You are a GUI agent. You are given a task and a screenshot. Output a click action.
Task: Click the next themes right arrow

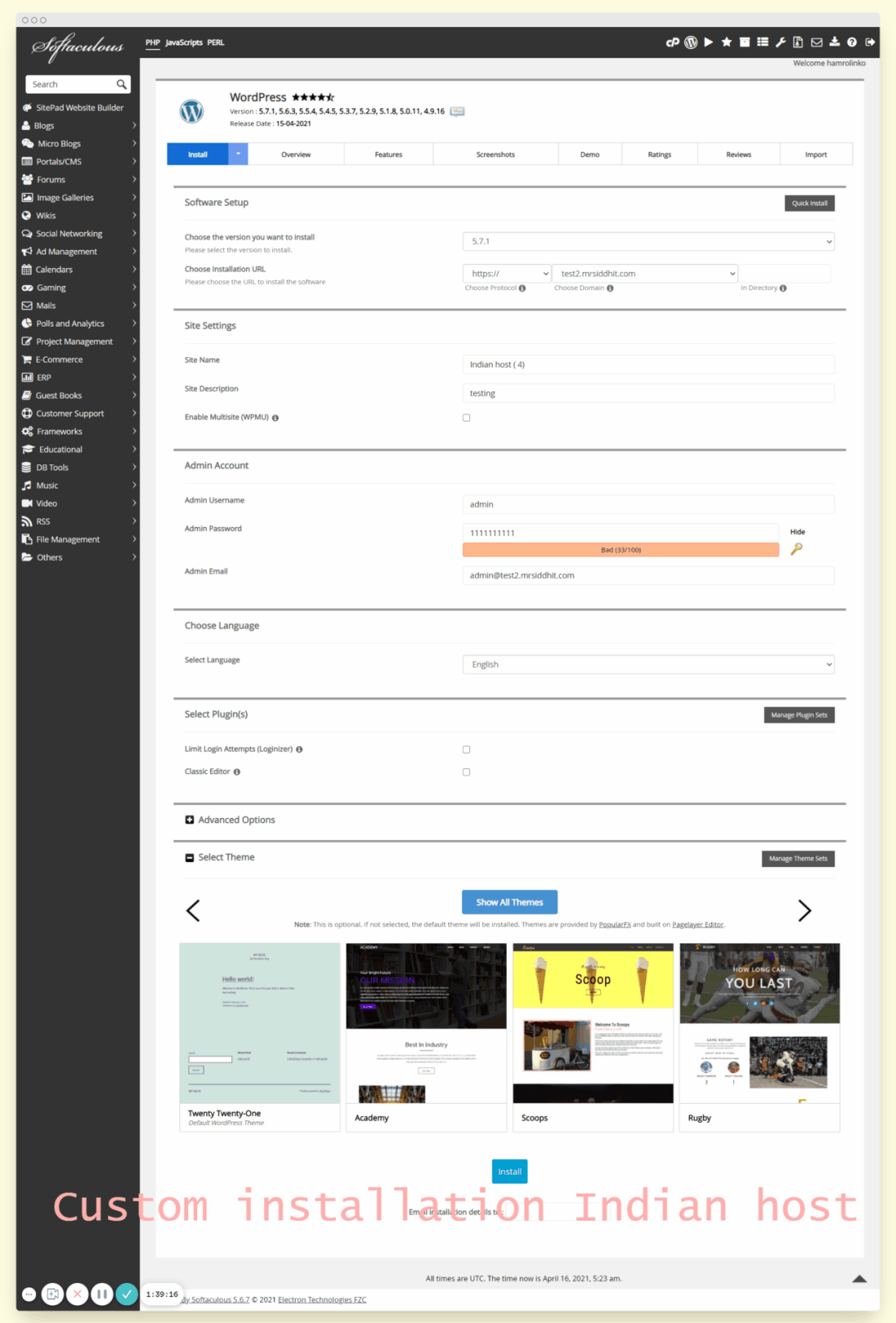tap(804, 911)
